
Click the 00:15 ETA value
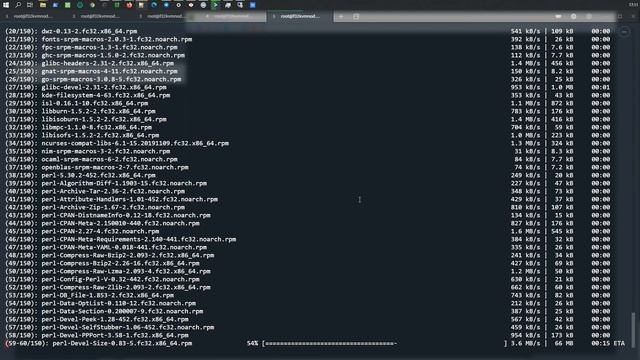click(608, 343)
